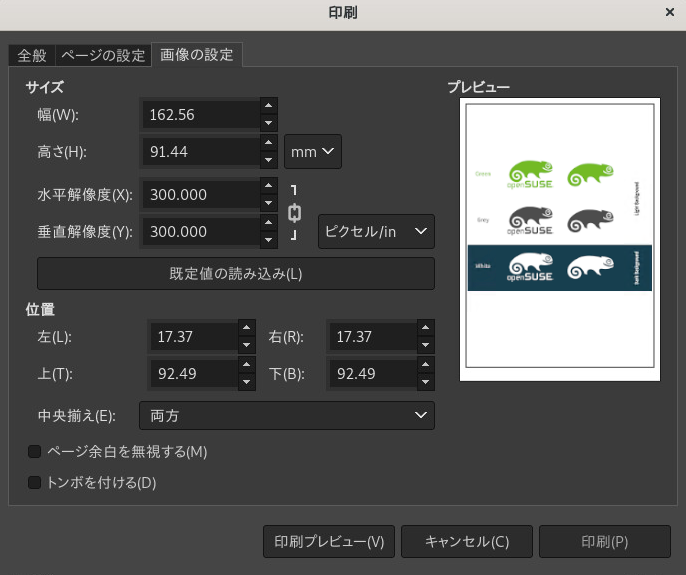
Task: Click the 既定値の読み込み(L) button
Action: (x=236, y=273)
